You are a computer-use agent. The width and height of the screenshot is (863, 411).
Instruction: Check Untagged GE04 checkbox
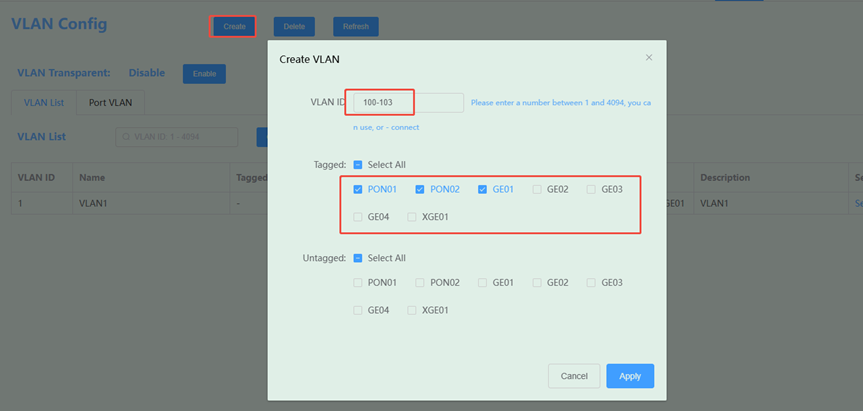[x=358, y=310]
